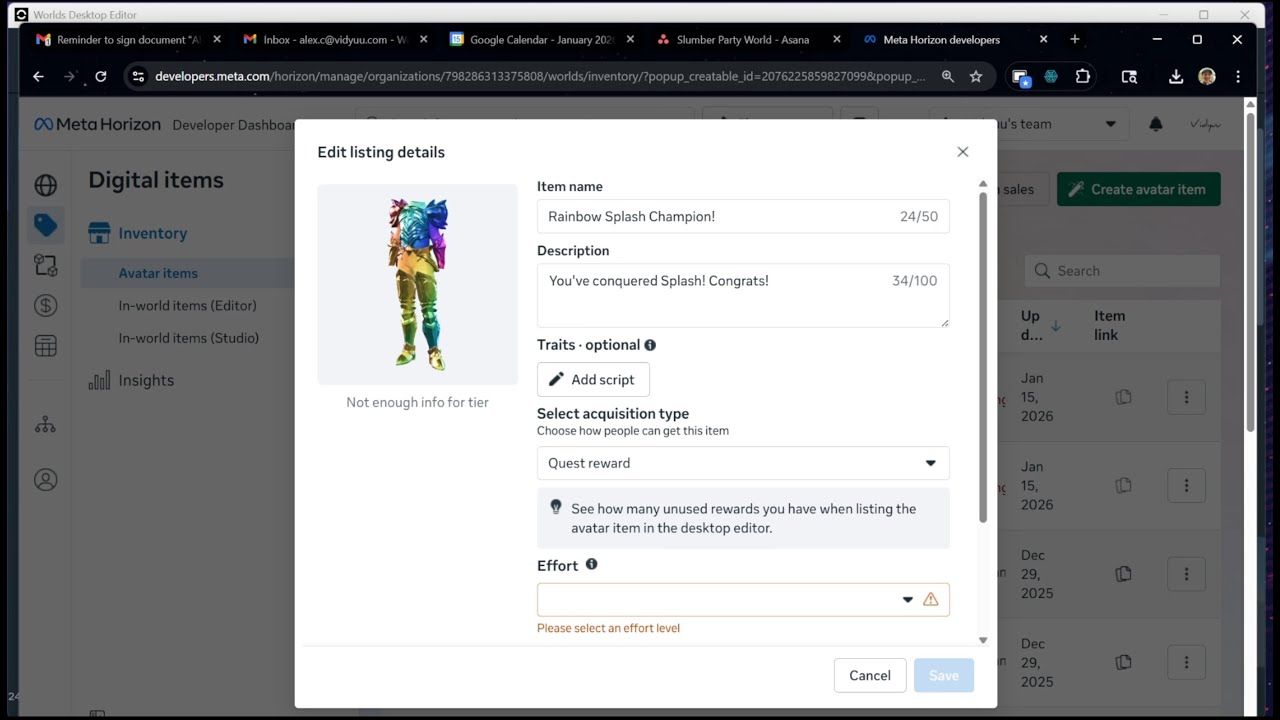
Task: Copy item link in Dec 29 first row
Action: tap(1123, 574)
